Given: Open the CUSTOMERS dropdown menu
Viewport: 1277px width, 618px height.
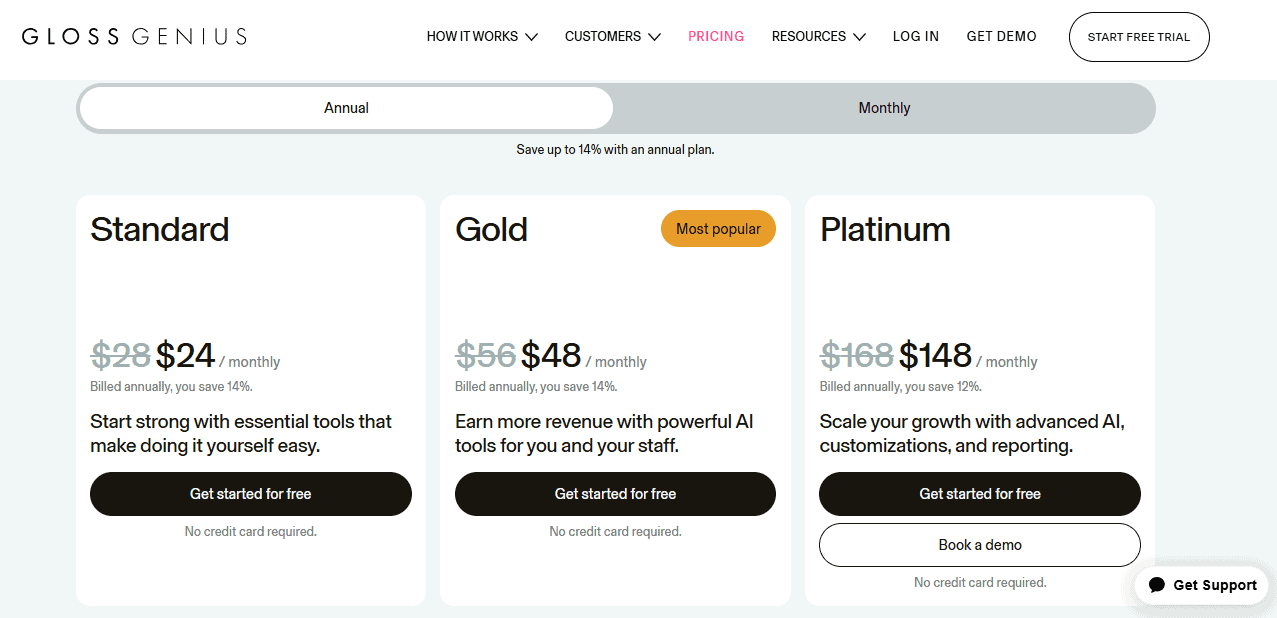Looking at the screenshot, I should pos(612,36).
